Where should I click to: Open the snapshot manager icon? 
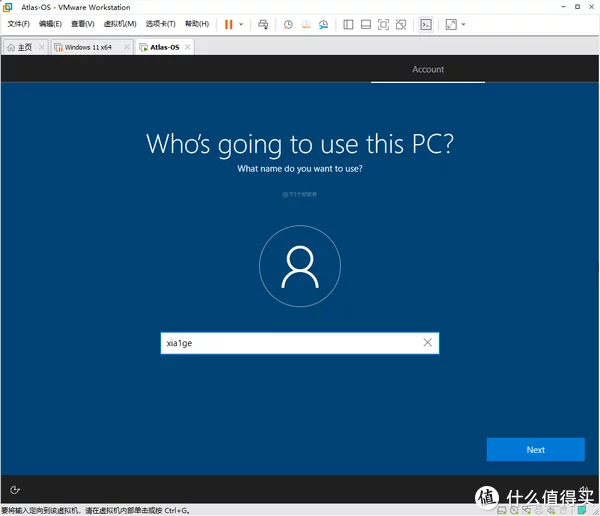point(323,24)
